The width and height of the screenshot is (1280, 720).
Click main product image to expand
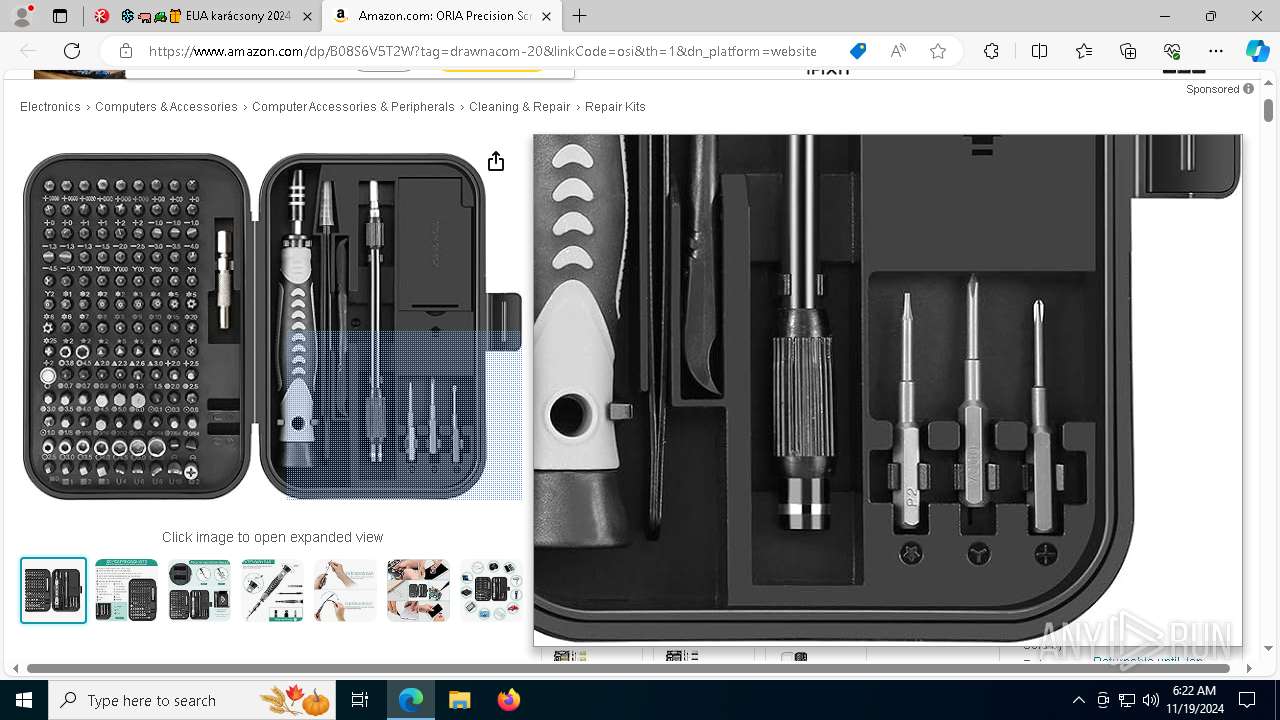click(272, 325)
